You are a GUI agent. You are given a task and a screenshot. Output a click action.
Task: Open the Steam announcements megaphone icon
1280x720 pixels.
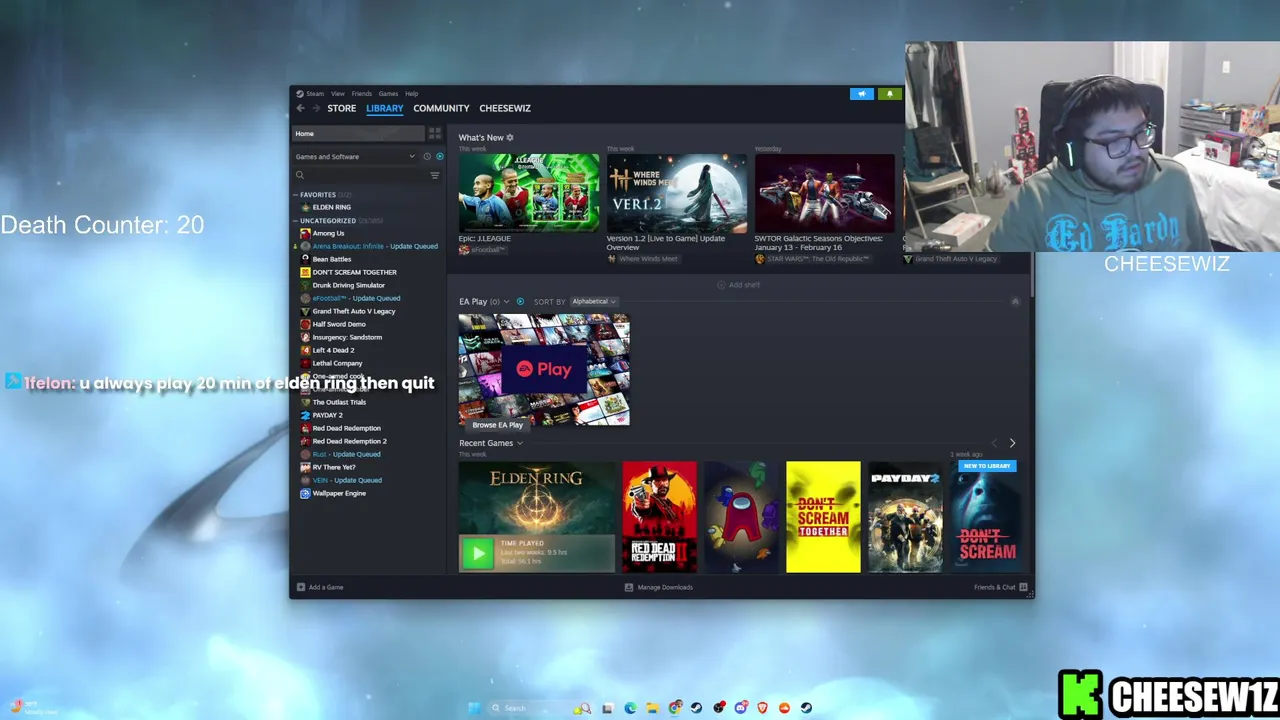pyautogui.click(x=862, y=94)
